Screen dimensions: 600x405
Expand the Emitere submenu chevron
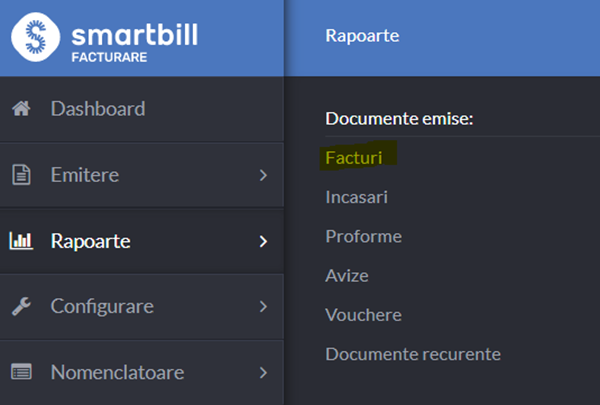point(263,175)
